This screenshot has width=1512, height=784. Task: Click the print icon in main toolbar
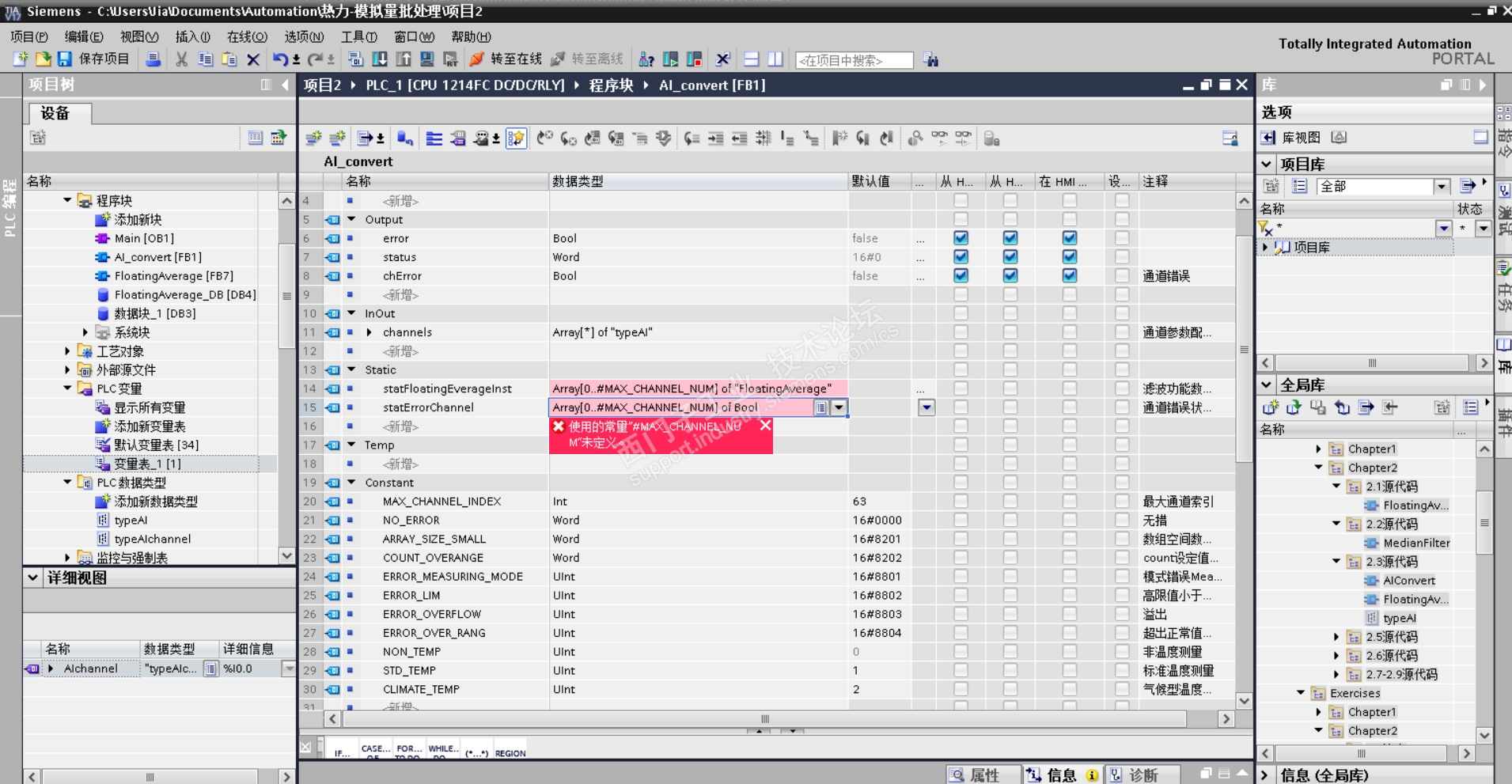pyautogui.click(x=153, y=59)
